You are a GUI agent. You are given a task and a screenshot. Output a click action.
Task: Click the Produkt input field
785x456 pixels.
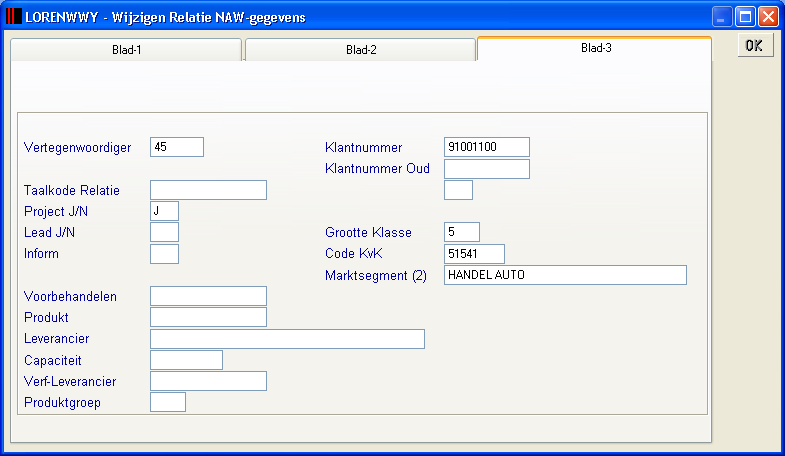[208, 317]
